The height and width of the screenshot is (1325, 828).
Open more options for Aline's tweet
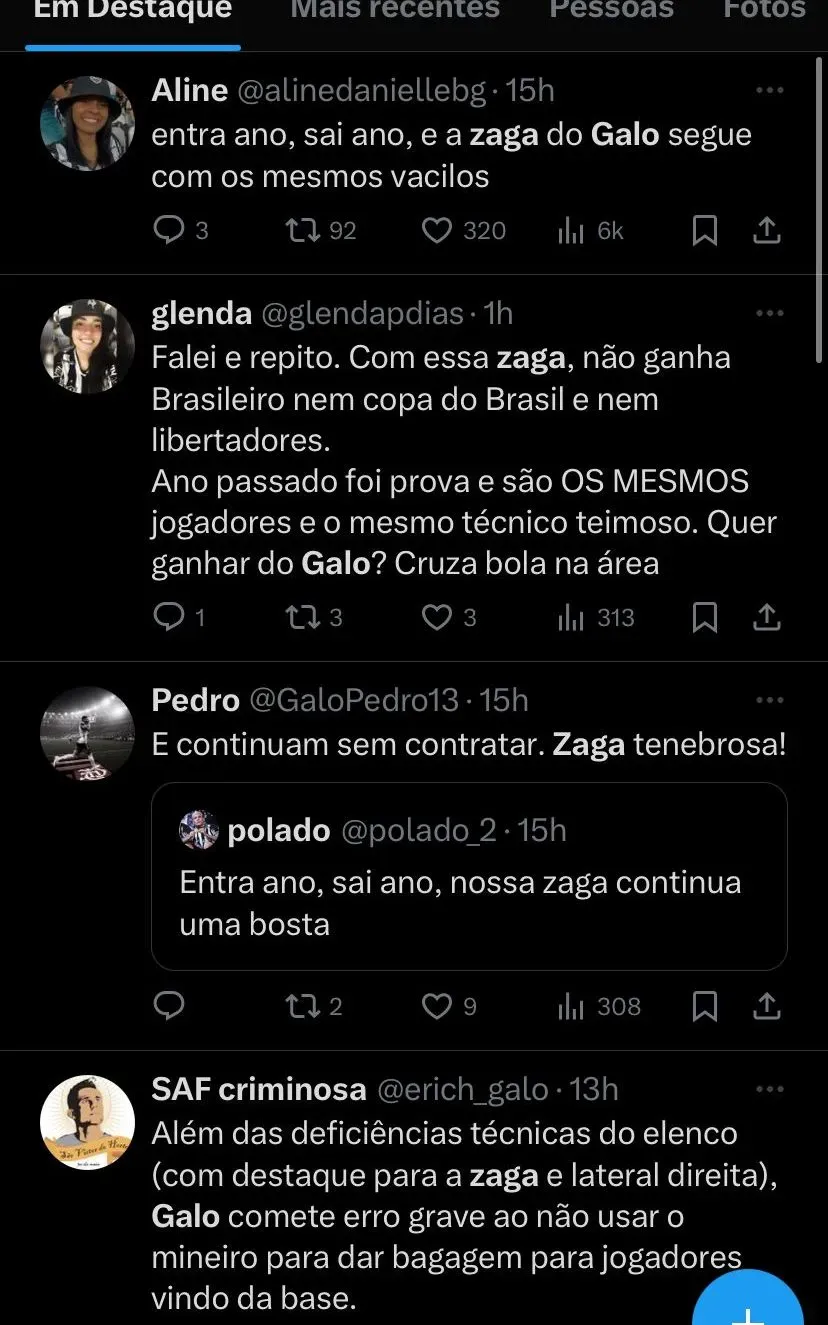769,90
